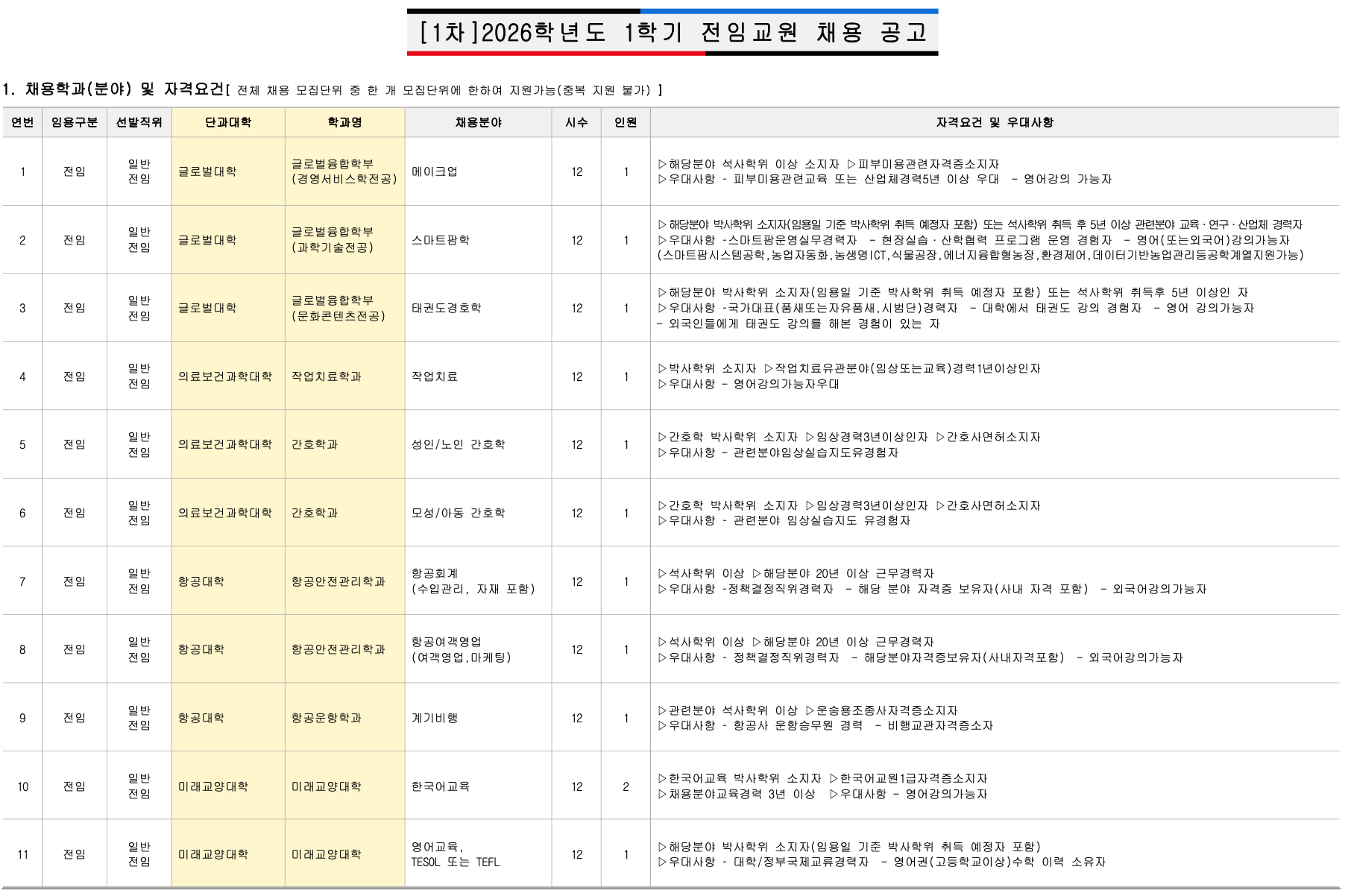Select the 시수 column header

[576, 122]
